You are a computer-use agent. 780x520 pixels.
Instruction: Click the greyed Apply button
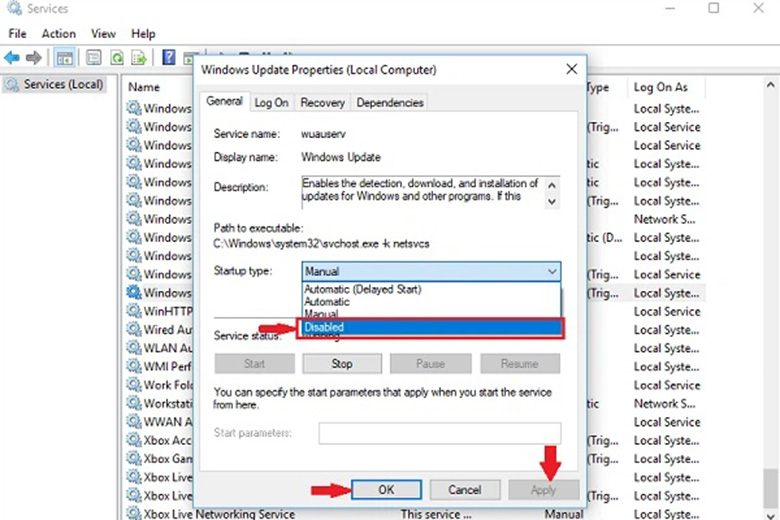coord(543,490)
